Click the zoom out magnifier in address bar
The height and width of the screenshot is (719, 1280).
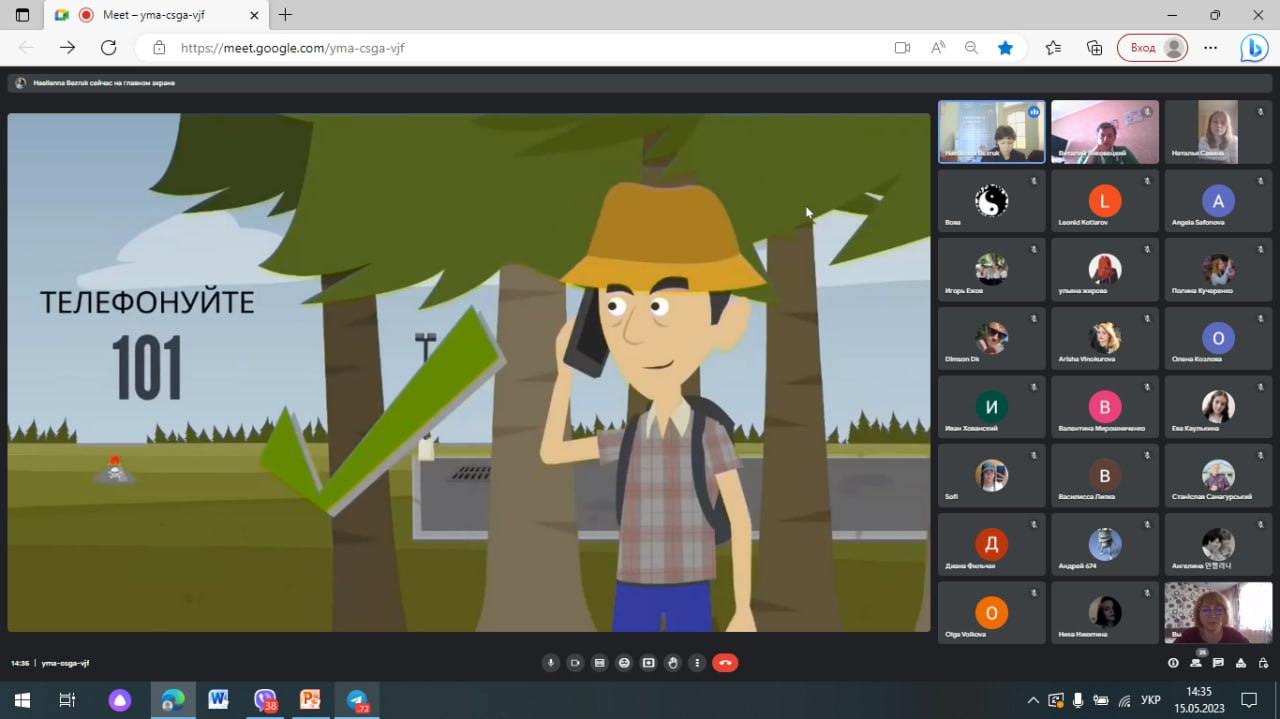971,47
